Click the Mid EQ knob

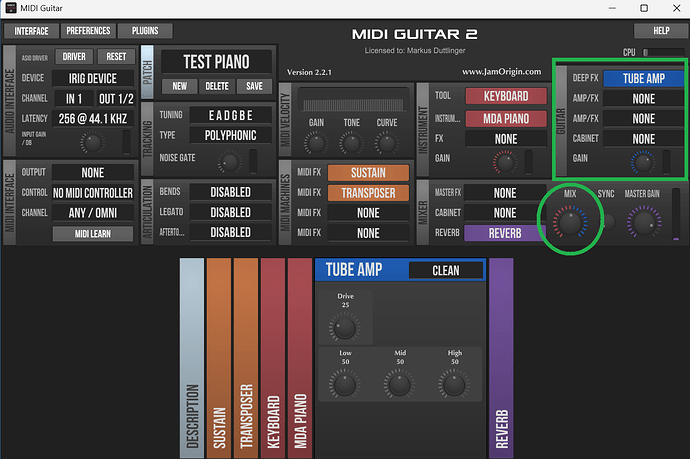pos(399,381)
